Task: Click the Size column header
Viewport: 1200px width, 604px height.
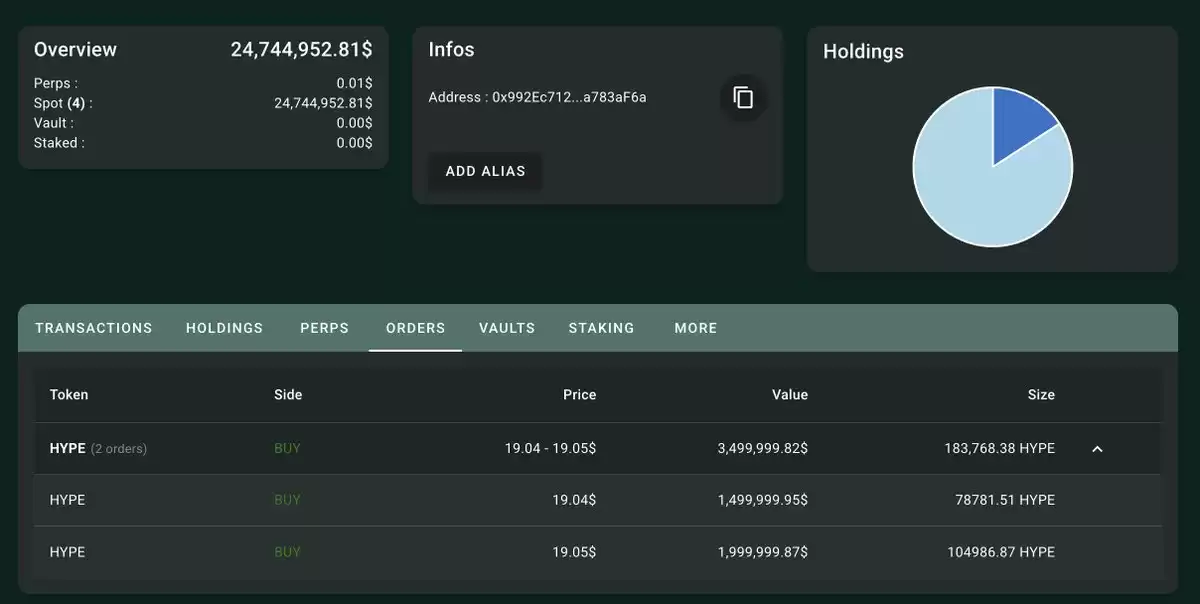Action: click(x=1041, y=395)
